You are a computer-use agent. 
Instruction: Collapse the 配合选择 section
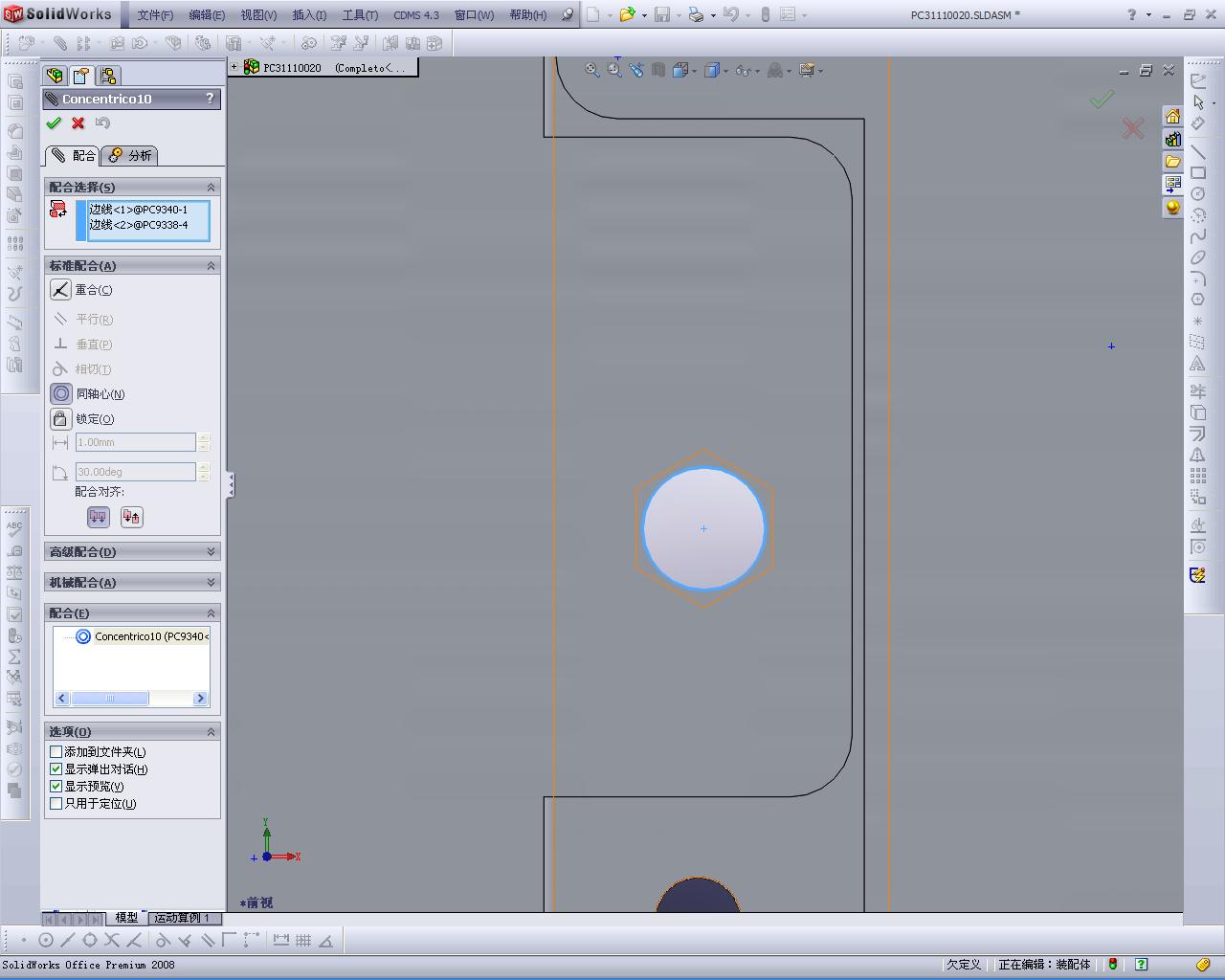212,187
